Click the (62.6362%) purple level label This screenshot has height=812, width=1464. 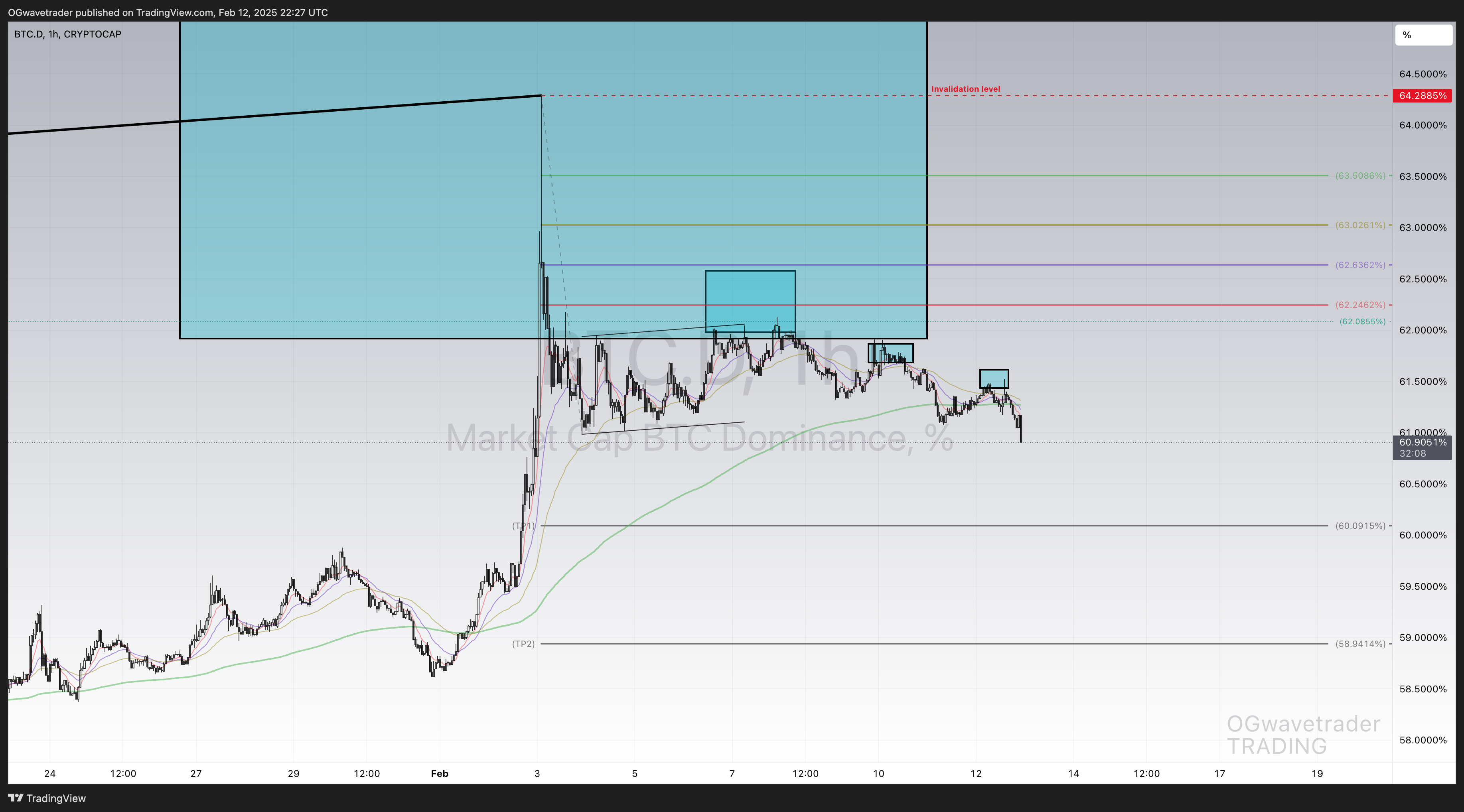[1360, 265]
